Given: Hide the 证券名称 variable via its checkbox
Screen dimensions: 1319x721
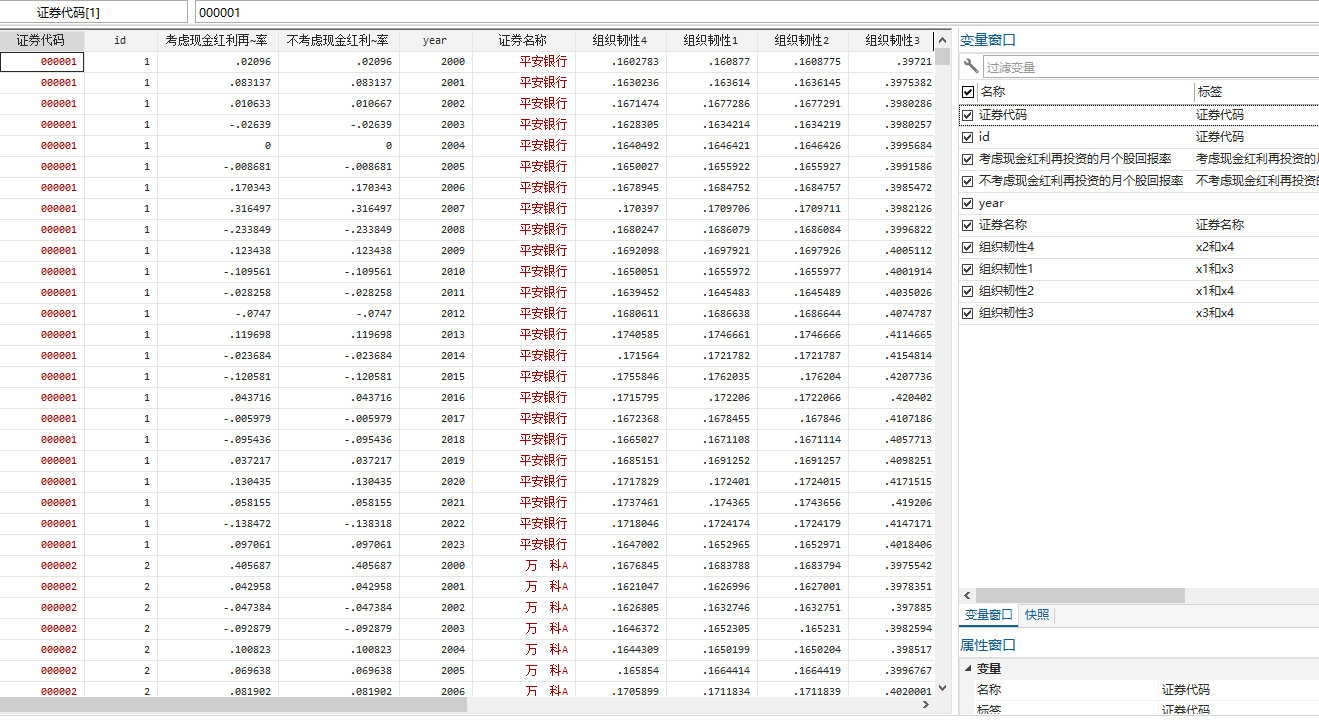Looking at the screenshot, I should click(967, 225).
